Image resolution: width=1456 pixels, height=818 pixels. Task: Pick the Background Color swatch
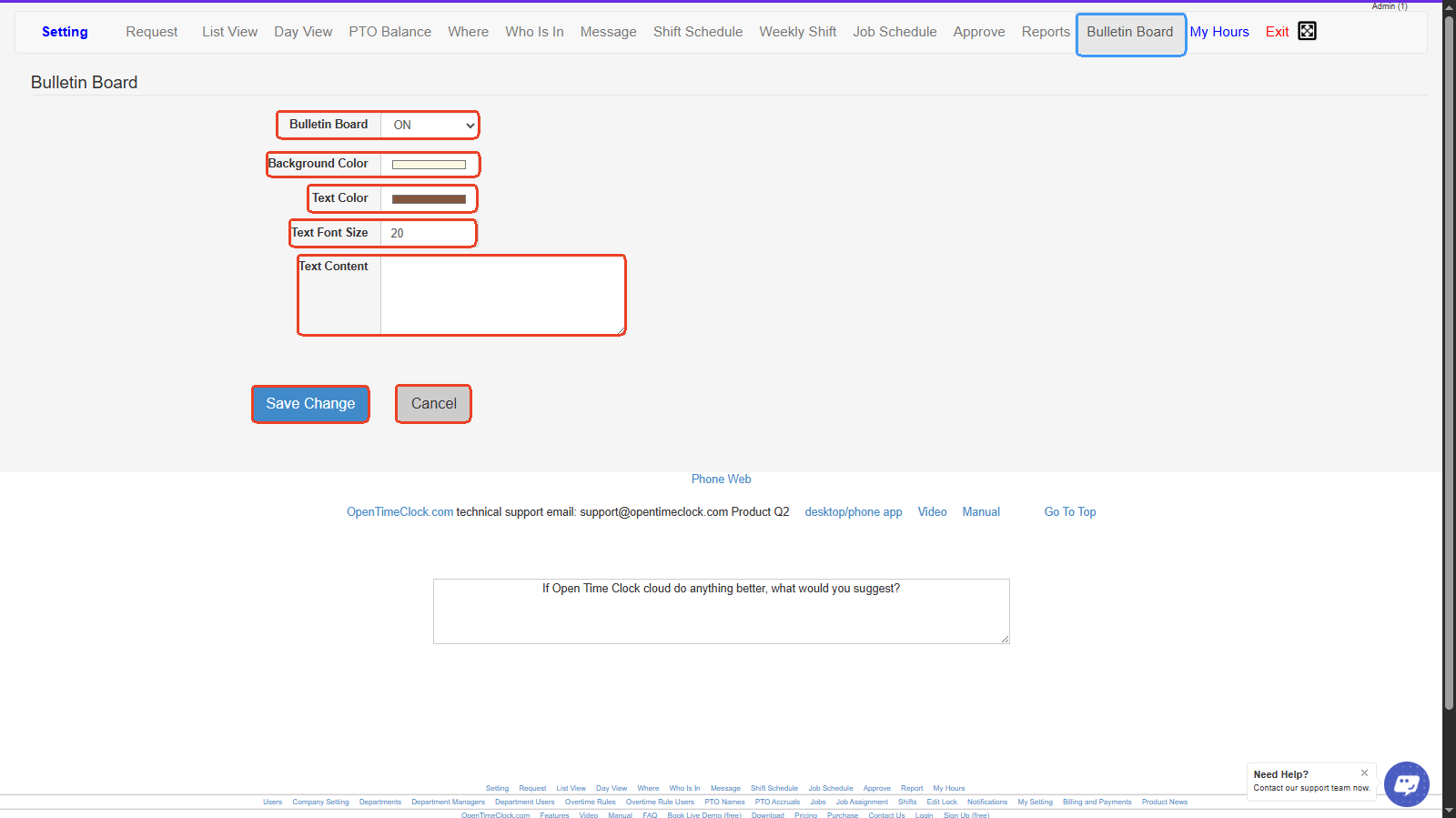(x=429, y=165)
